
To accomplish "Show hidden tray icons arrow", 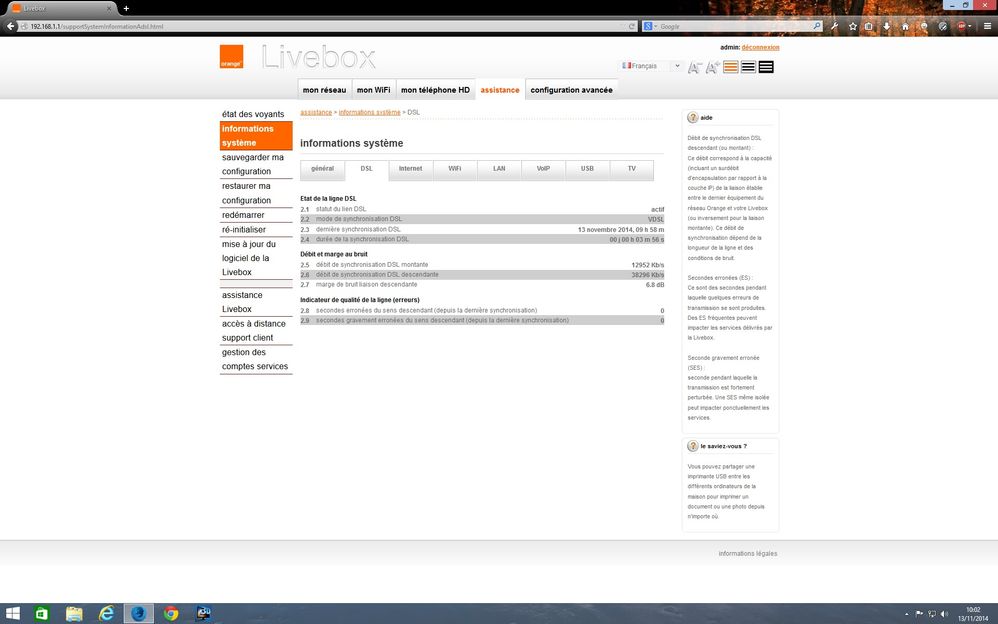I will [x=906, y=614].
